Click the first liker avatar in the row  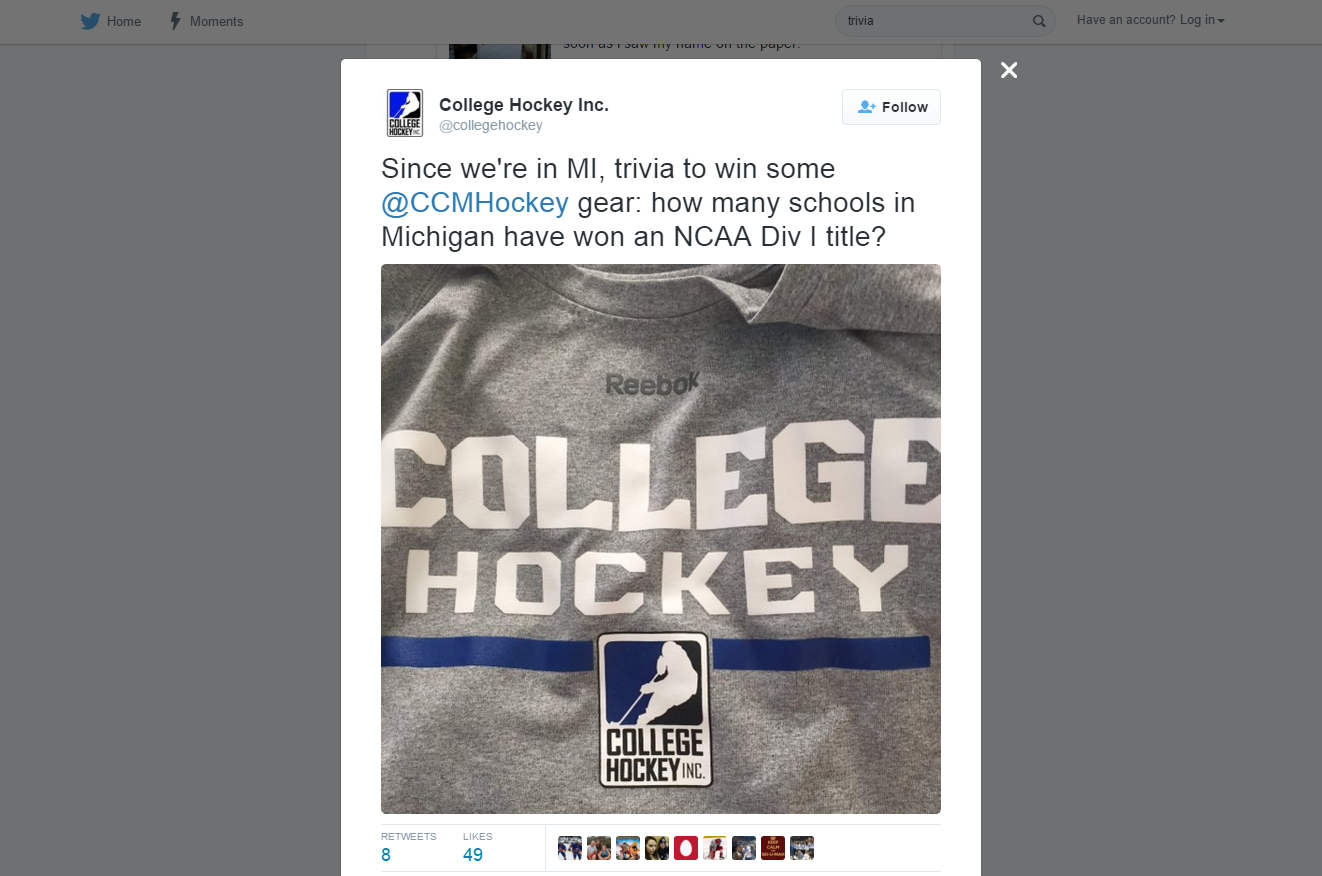570,848
